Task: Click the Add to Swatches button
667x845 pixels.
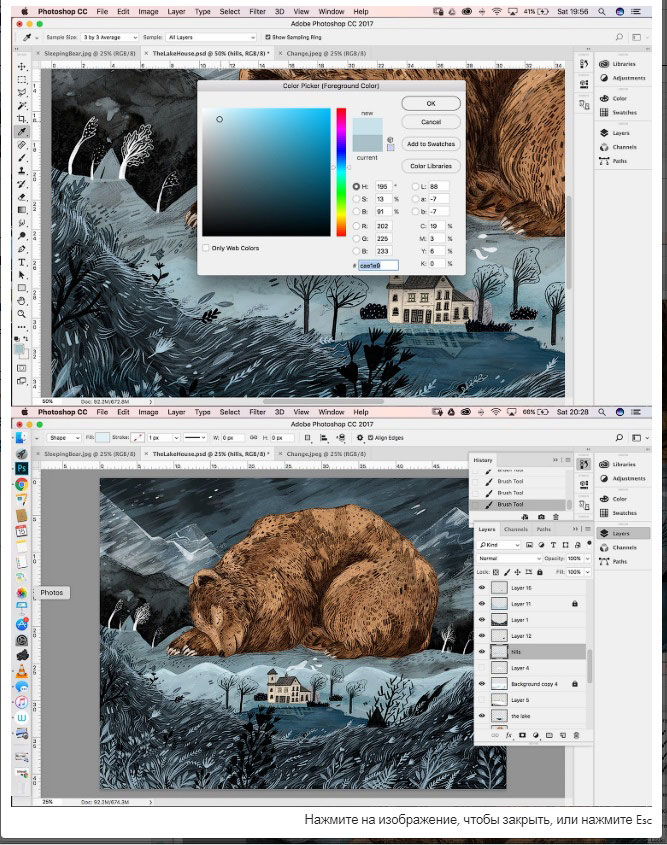Action: pos(431,144)
